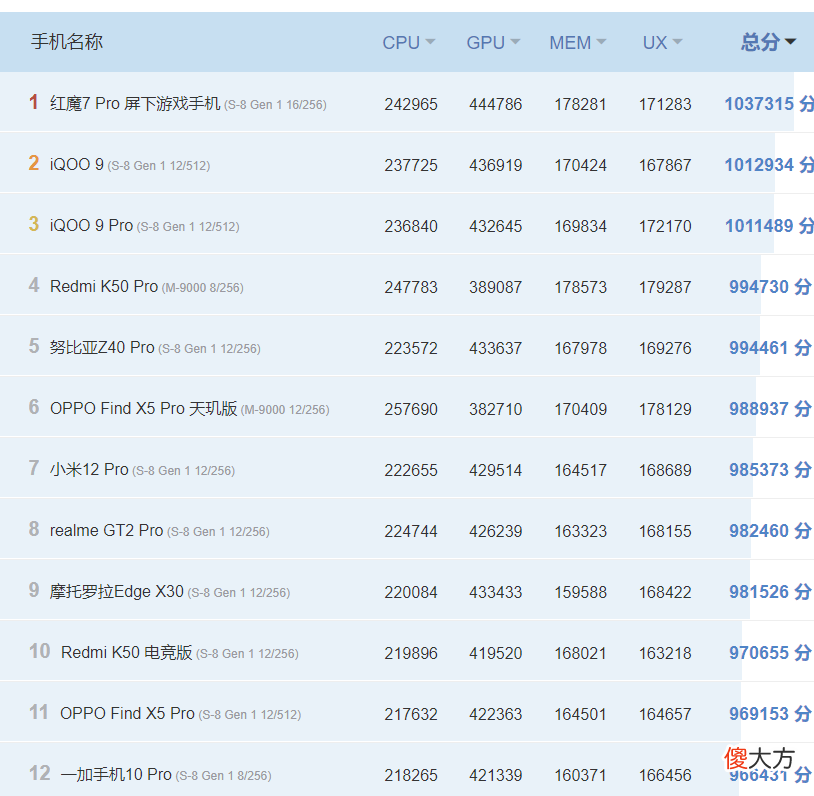Click CPU value 218265
The width and height of the screenshot is (814, 796).
pyautogui.click(x=411, y=776)
